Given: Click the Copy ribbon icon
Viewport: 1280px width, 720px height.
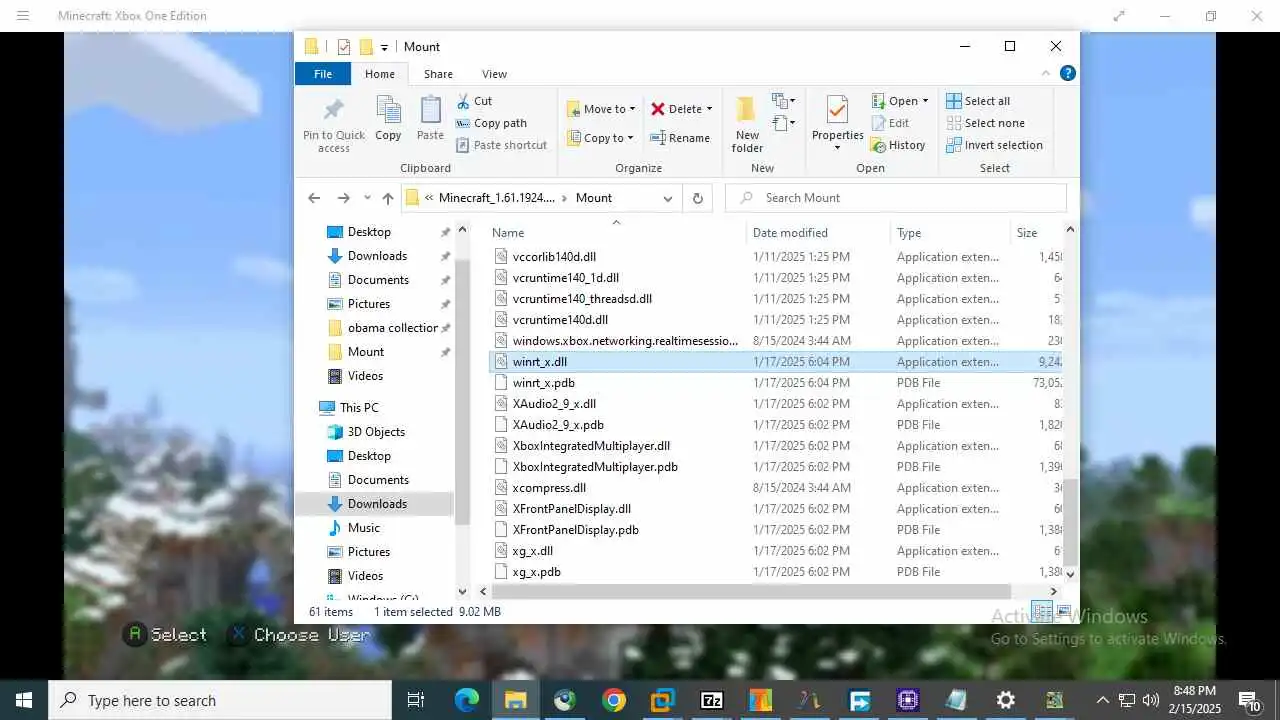Looking at the screenshot, I should pyautogui.click(x=388, y=120).
